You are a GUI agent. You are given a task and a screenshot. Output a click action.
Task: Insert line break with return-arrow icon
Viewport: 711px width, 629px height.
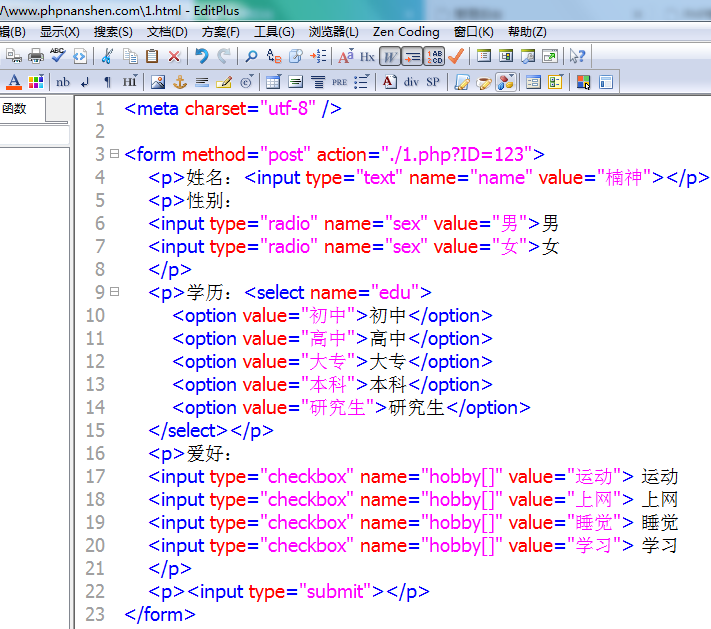click(x=85, y=82)
